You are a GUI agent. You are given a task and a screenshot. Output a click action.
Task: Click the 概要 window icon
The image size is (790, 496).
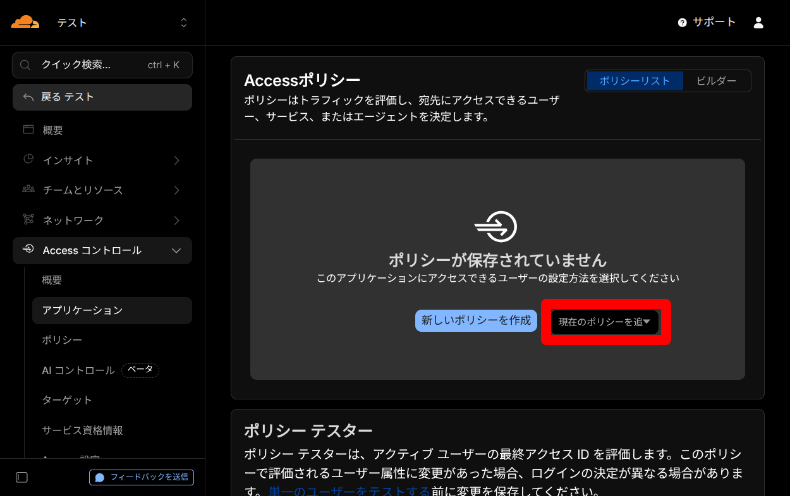click(28, 130)
